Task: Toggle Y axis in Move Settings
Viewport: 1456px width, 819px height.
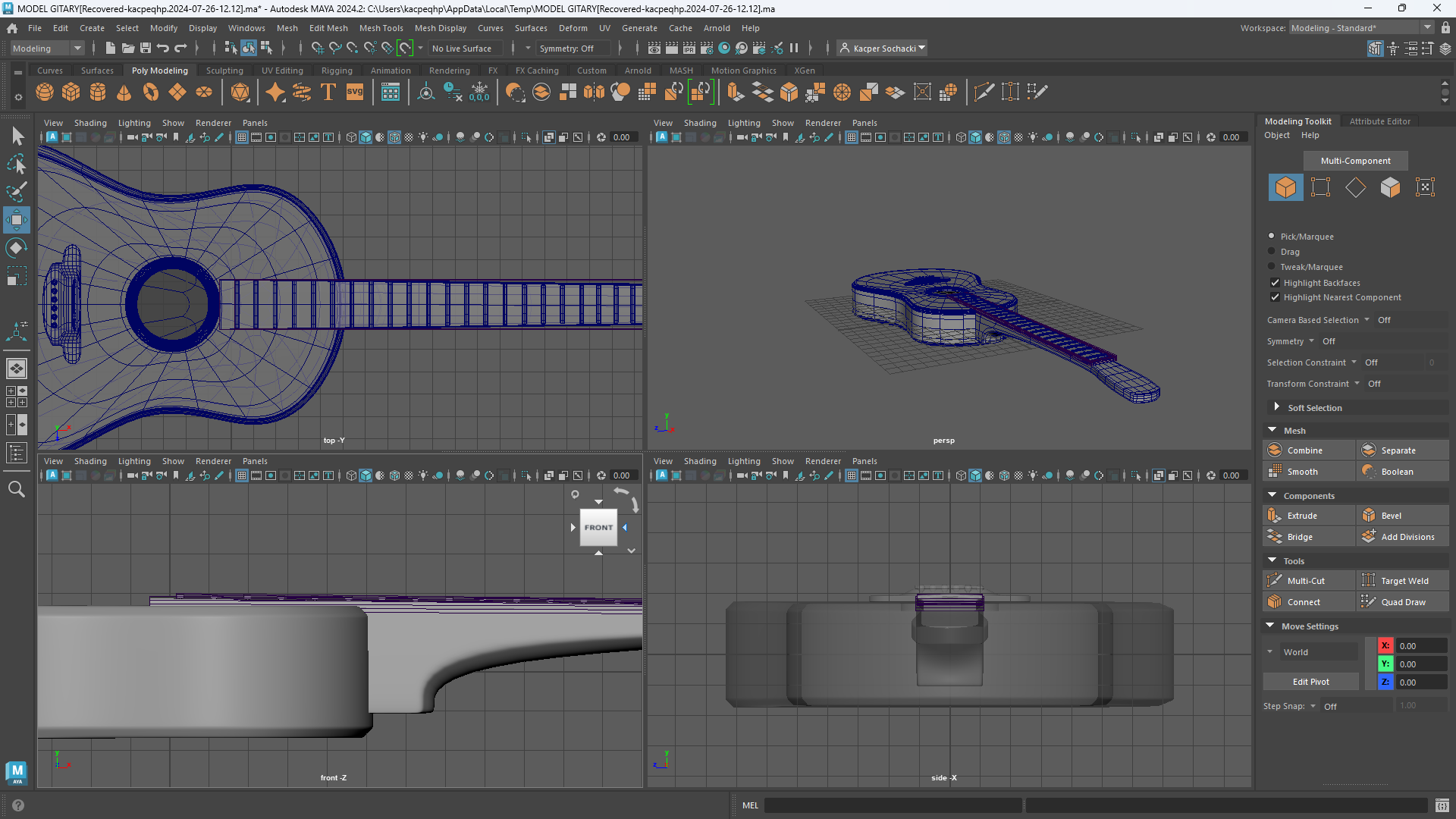Action: 1385,664
